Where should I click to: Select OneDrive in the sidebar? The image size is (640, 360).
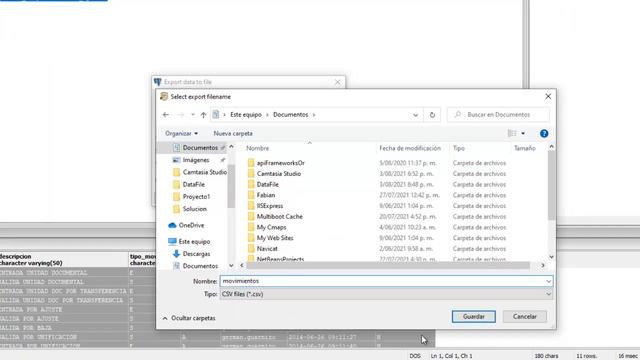click(191, 225)
